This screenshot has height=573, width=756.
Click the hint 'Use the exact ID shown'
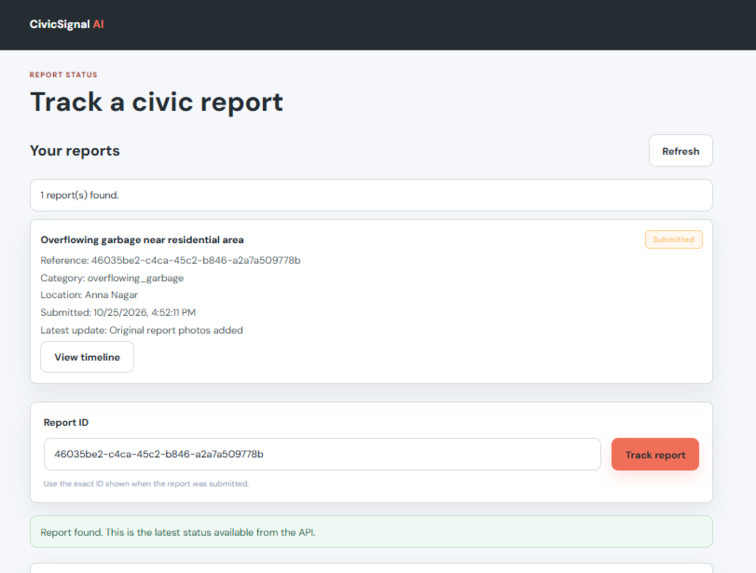click(146, 484)
